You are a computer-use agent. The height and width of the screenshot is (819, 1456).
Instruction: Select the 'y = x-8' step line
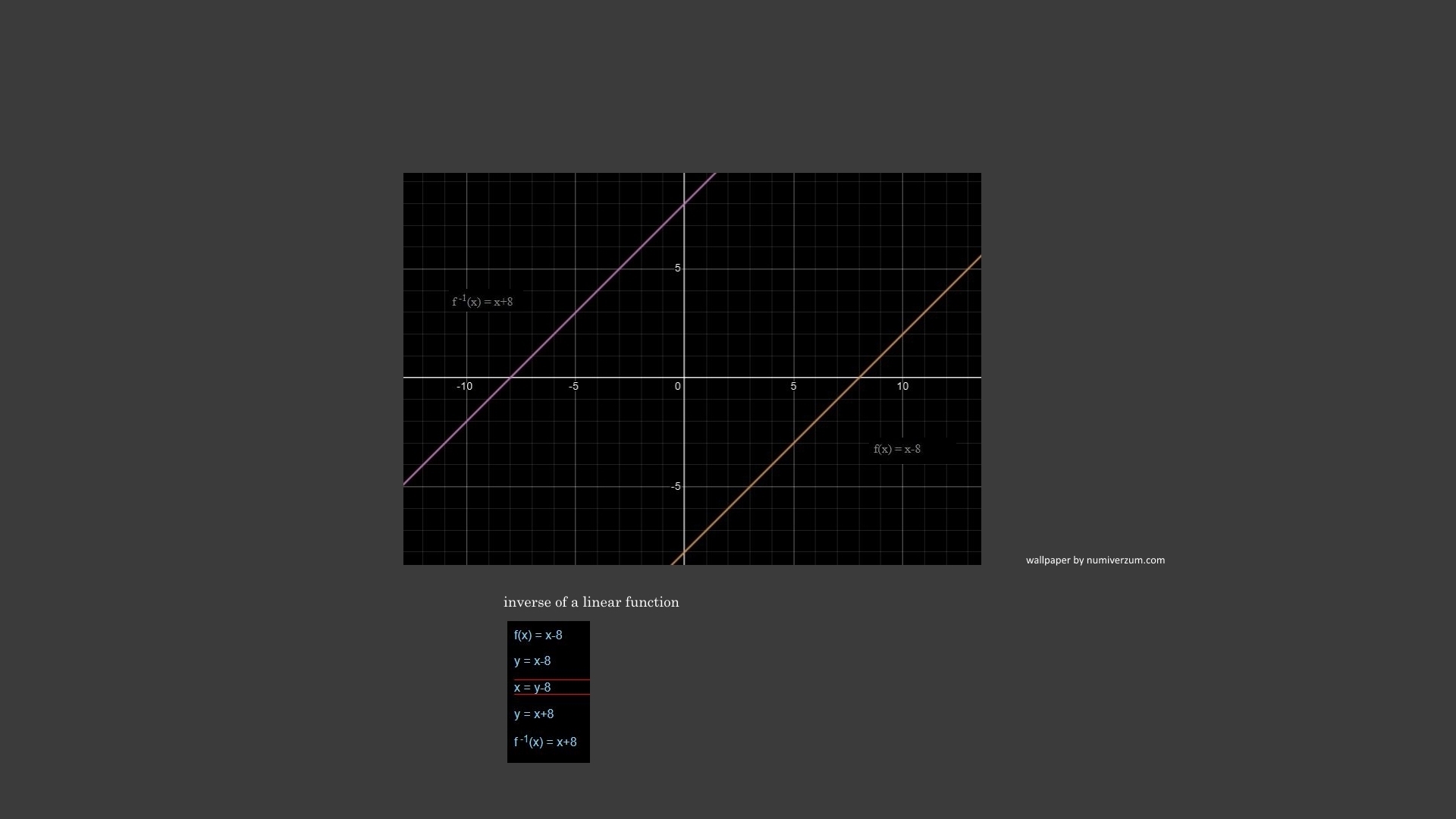point(532,661)
